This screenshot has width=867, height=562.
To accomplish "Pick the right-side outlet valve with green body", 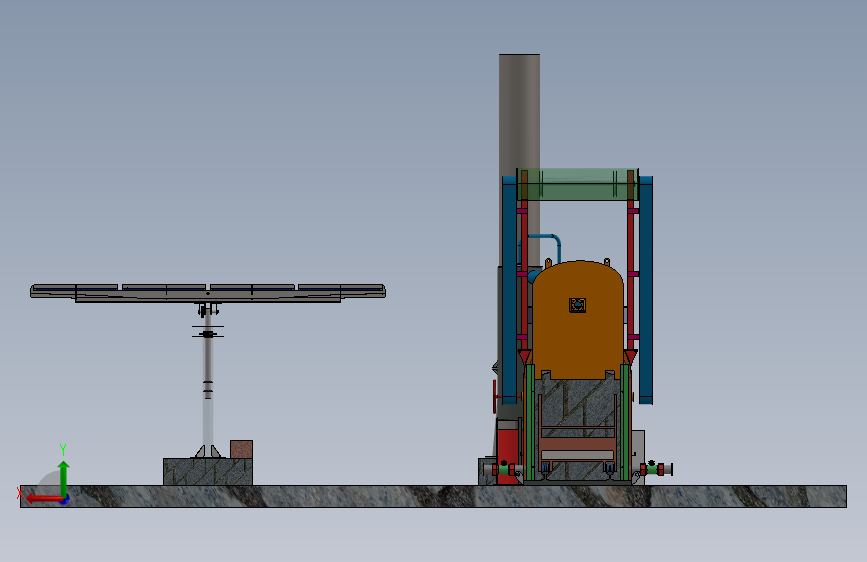I will tap(656, 470).
